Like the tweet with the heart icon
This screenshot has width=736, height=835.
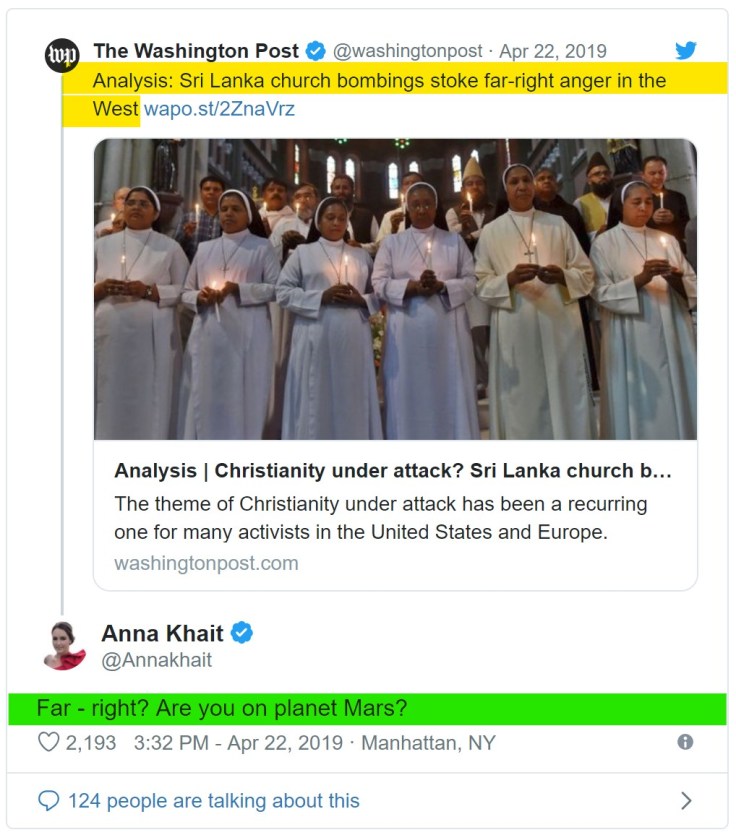[x=49, y=743]
